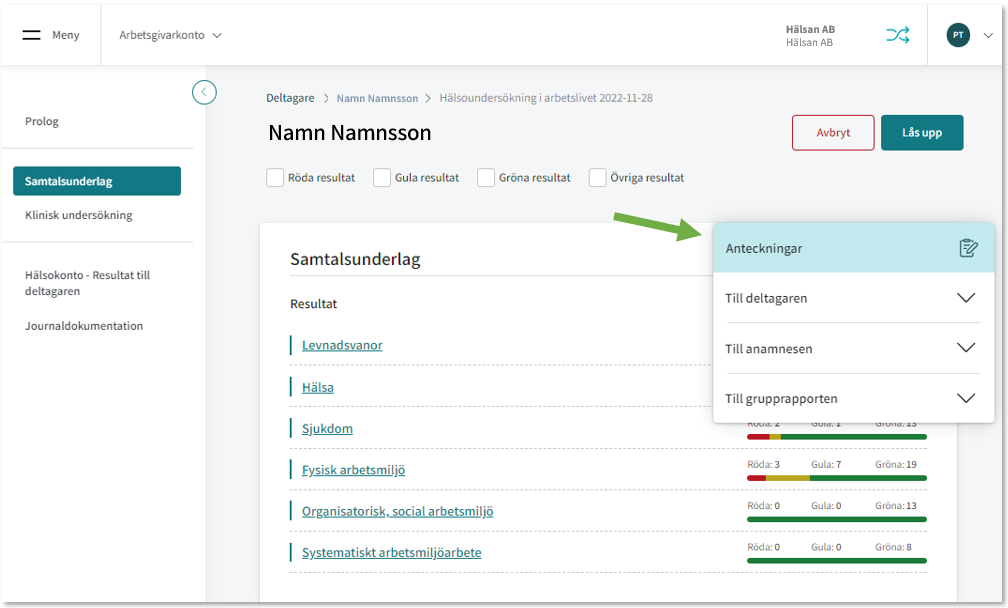Click the Organisatorisk arbetsmiljö result bar
The height and width of the screenshot is (608, 1008).
836,519
